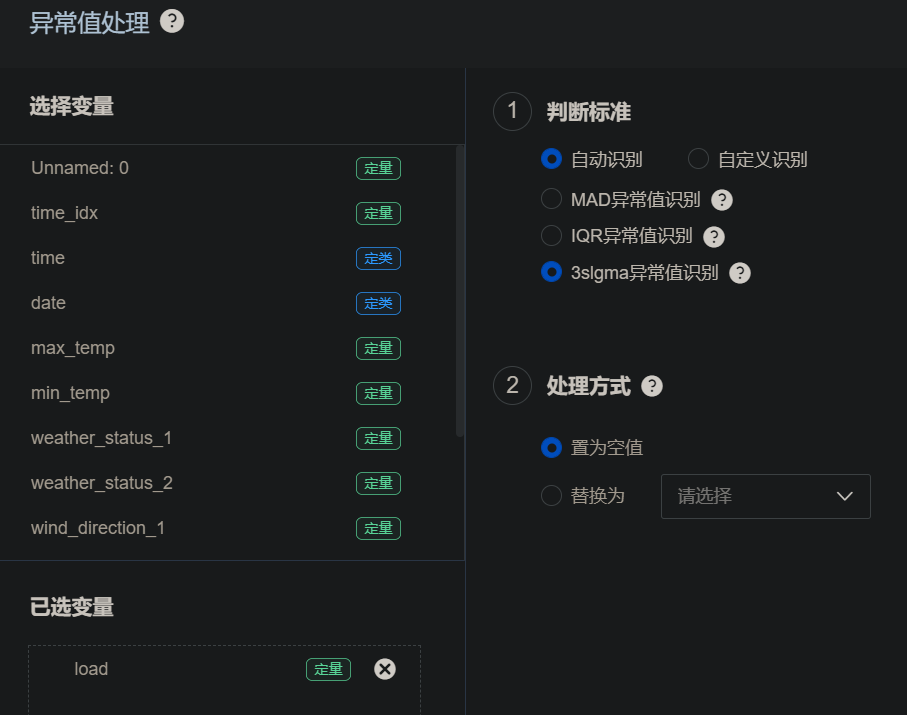Select the 自动识别 radio option
Viewport: 907px width, 715px height.
pyautogui.click(x=551, y=159)
